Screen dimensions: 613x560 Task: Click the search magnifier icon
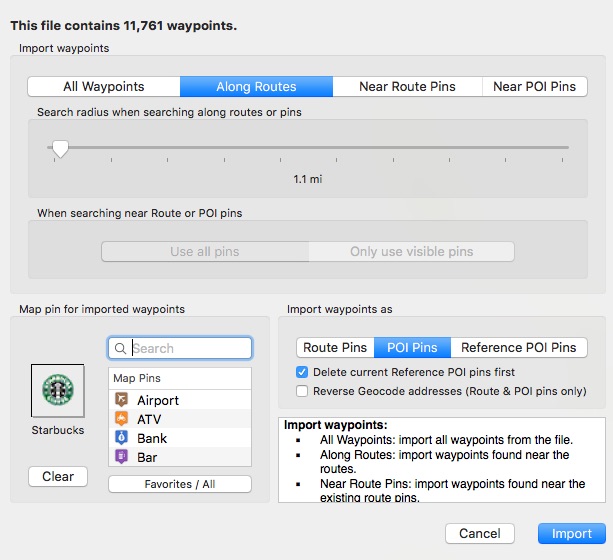click(x=121, y=348)
